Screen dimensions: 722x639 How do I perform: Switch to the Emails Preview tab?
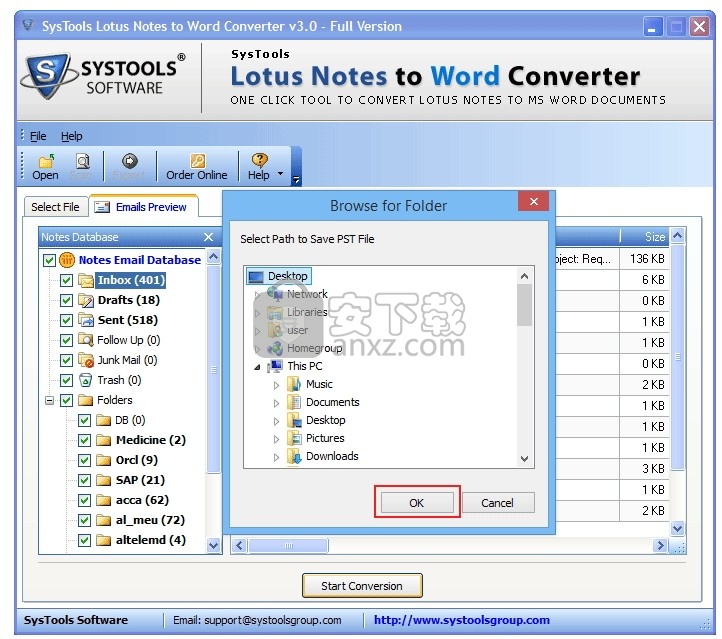144,207
